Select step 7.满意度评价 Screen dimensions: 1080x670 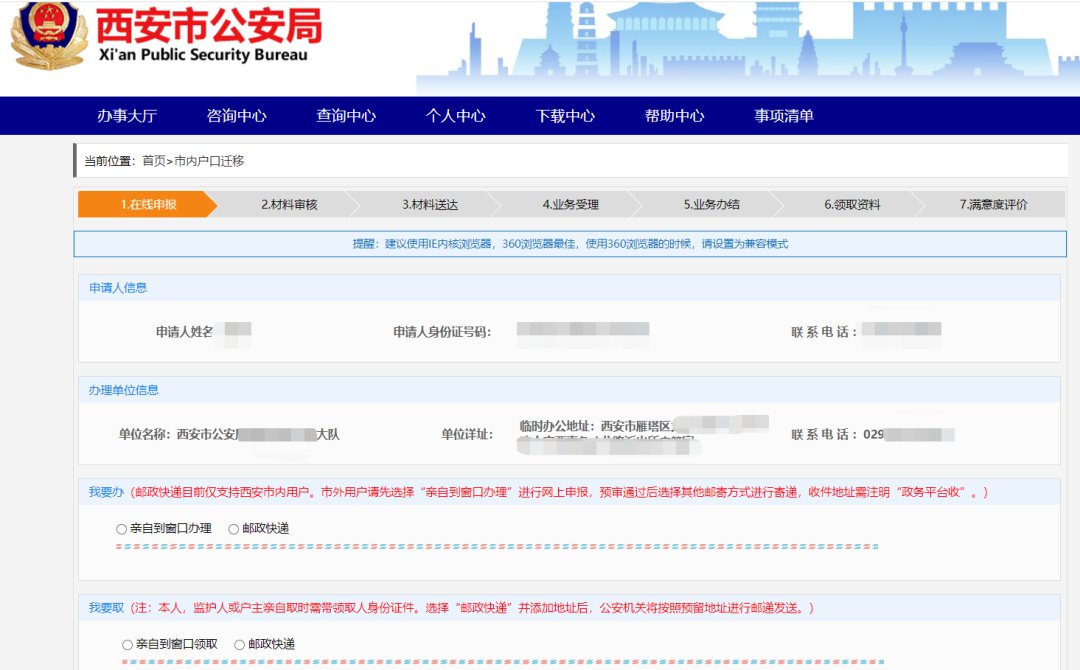[x=993, y=204]
